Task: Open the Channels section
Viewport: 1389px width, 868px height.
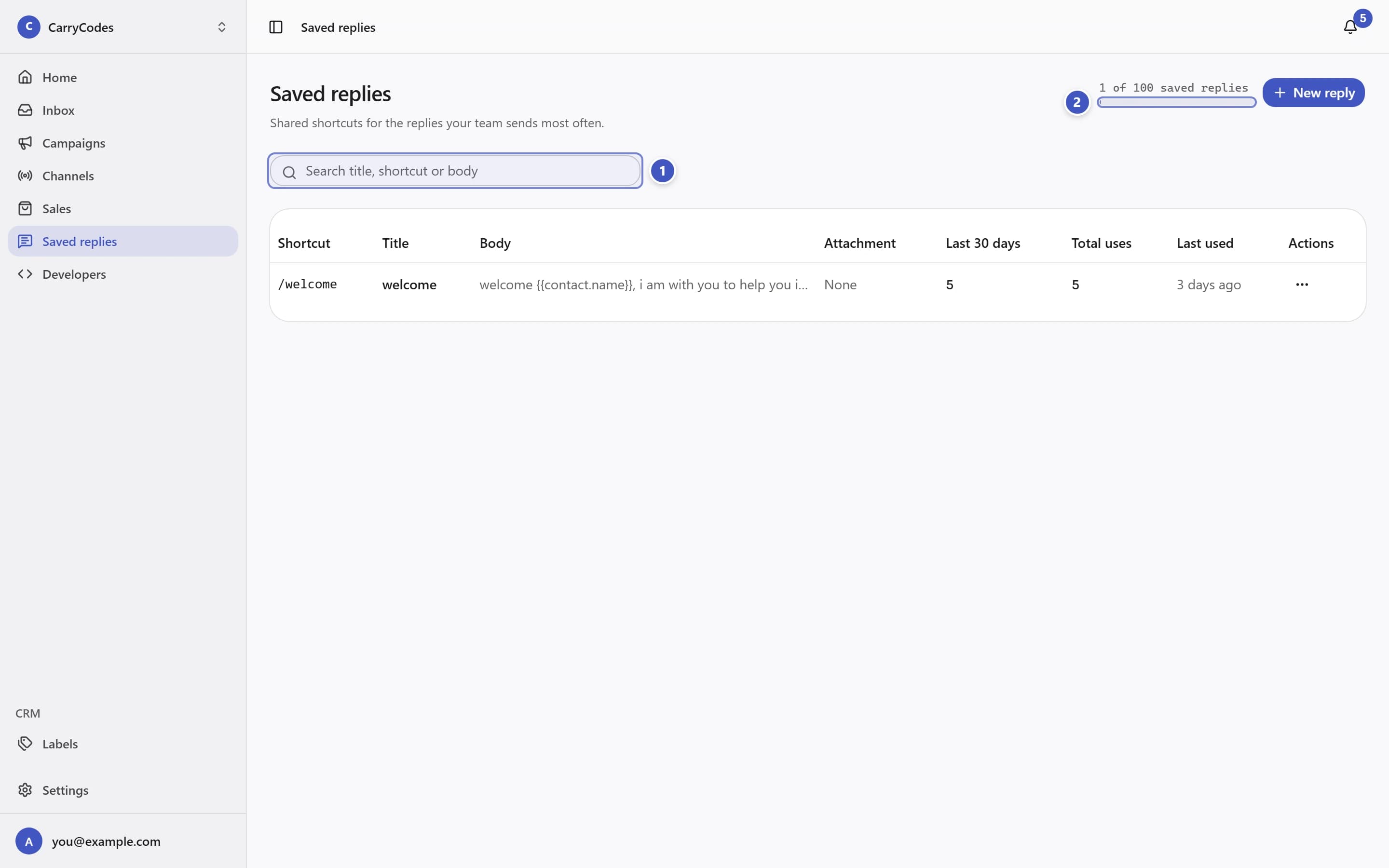Action: 123,175
